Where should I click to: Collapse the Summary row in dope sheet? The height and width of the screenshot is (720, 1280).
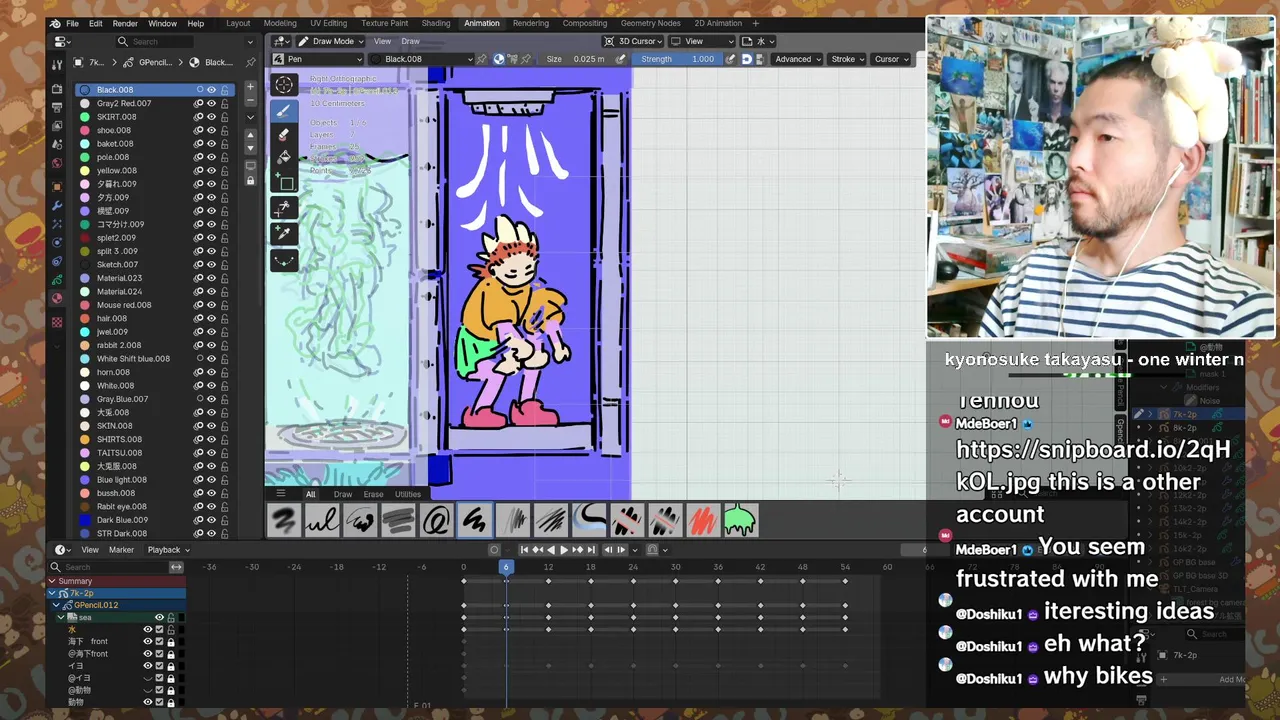click(x=53, y=581)
